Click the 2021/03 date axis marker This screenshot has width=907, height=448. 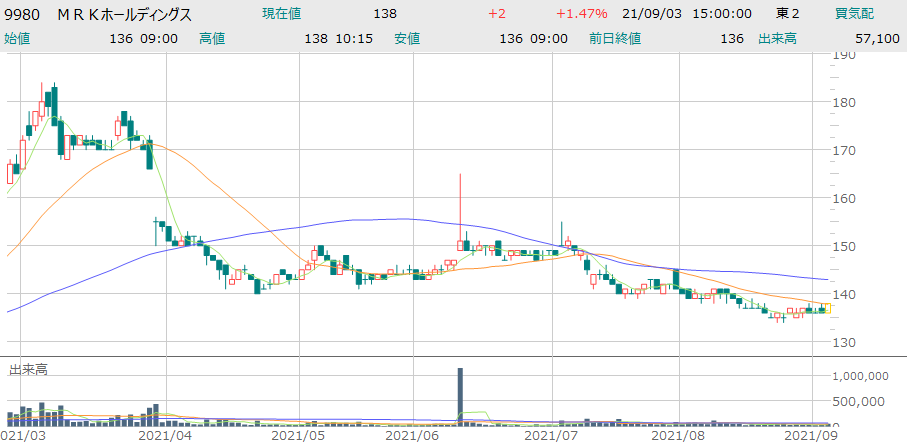[25, 437]
